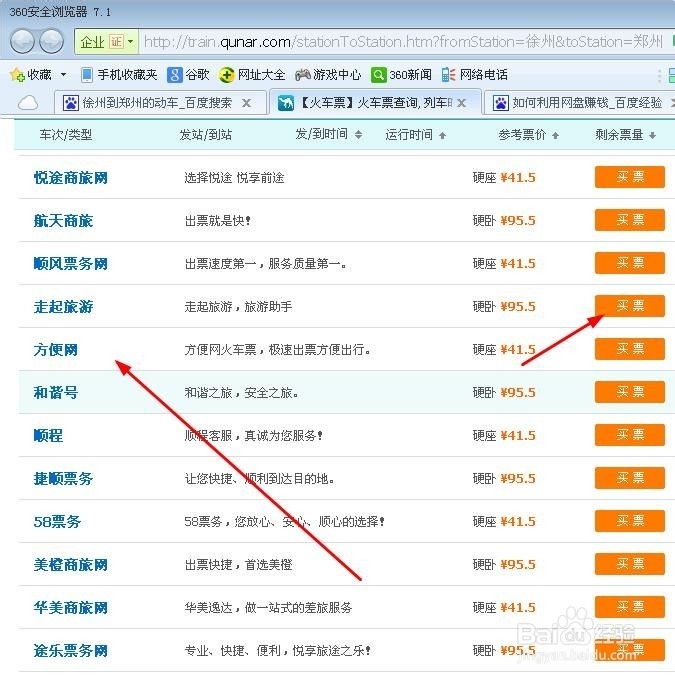The height and width of the screenshot is (679, 675).
Task: Open the 网址大全 bookmark
Action: [x=252, y=75]
